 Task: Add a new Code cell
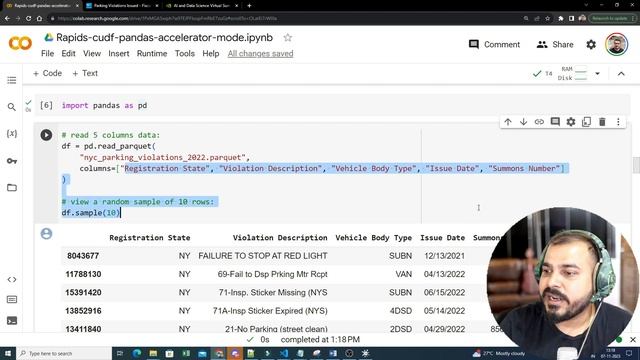click(47, 73)
